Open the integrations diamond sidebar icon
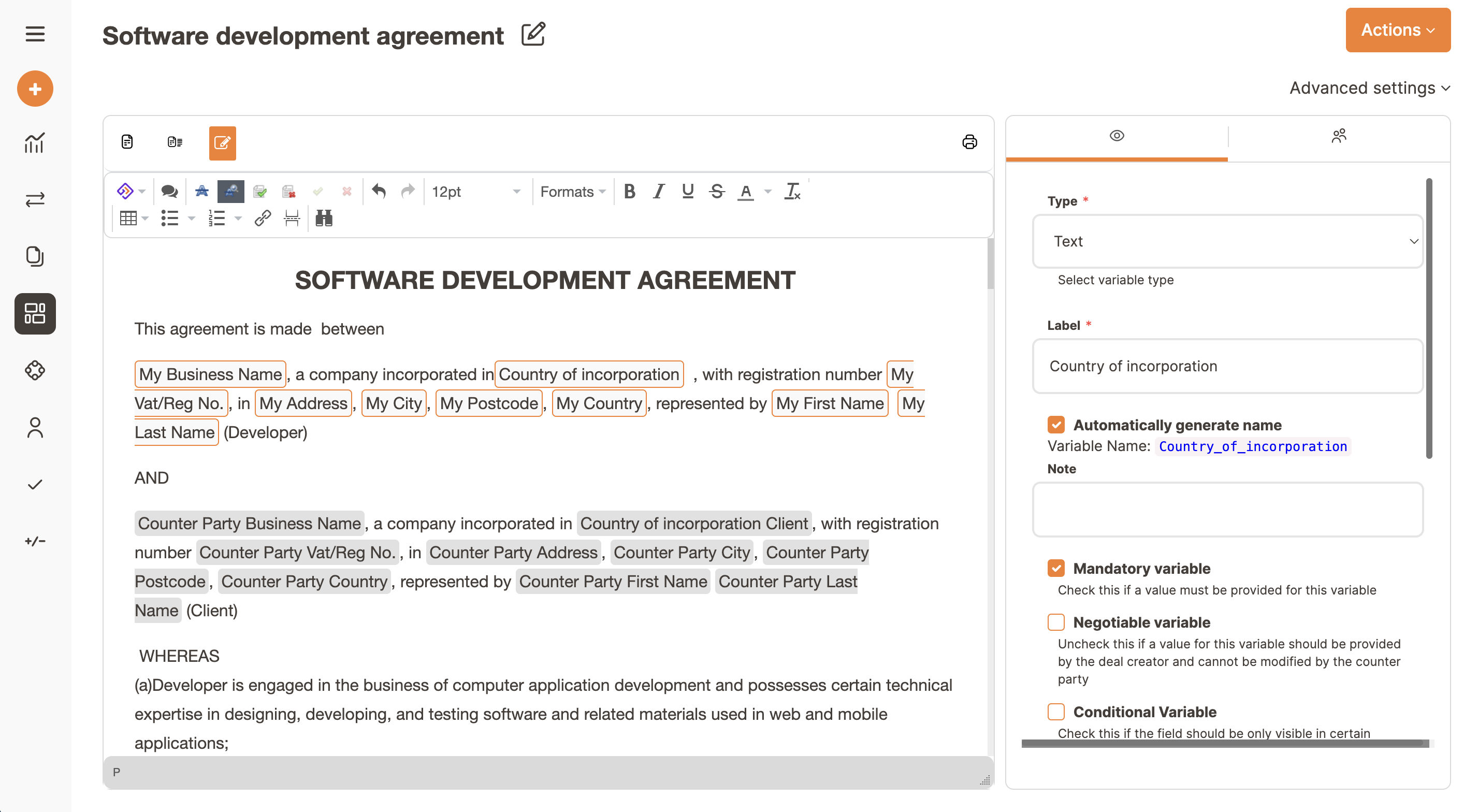 pyautogui.click(x=35, y=370)
